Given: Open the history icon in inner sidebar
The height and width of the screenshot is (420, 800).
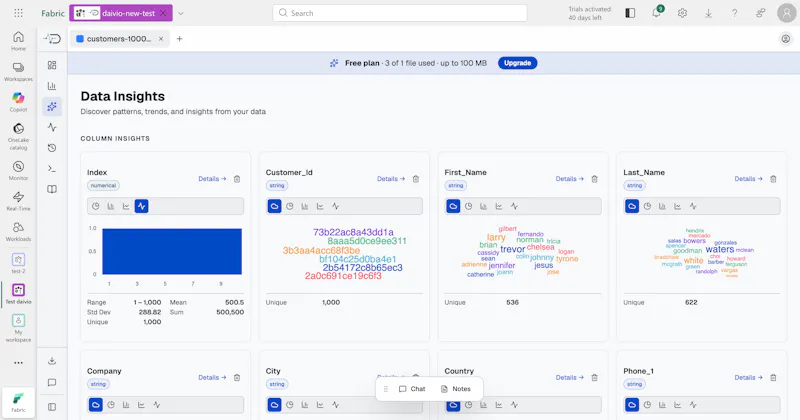Looking at the screenshot, I should 52,148.
